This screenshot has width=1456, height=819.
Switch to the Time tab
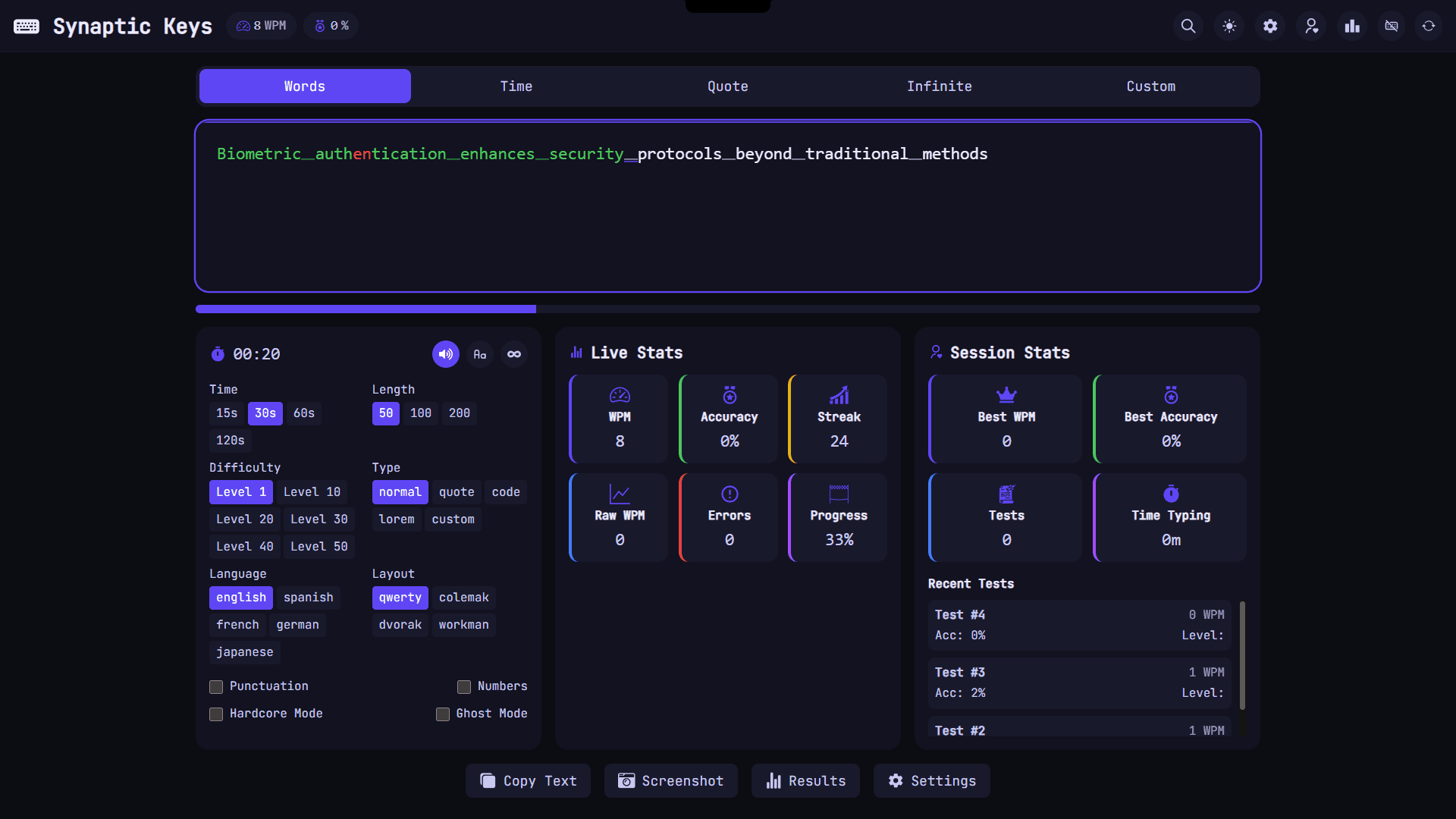516,86
